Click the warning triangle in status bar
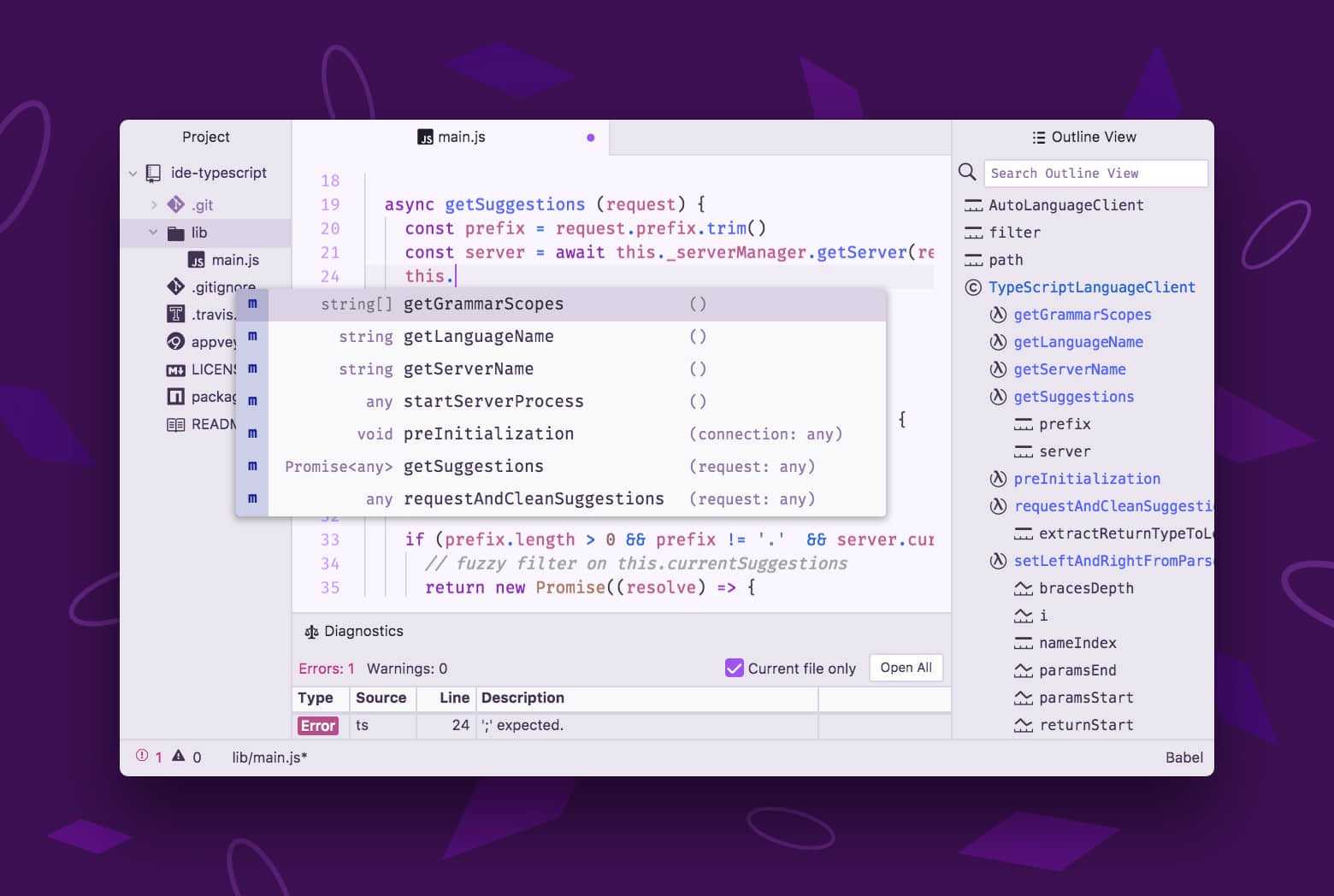1334x896 pixels. pos(178,756)
